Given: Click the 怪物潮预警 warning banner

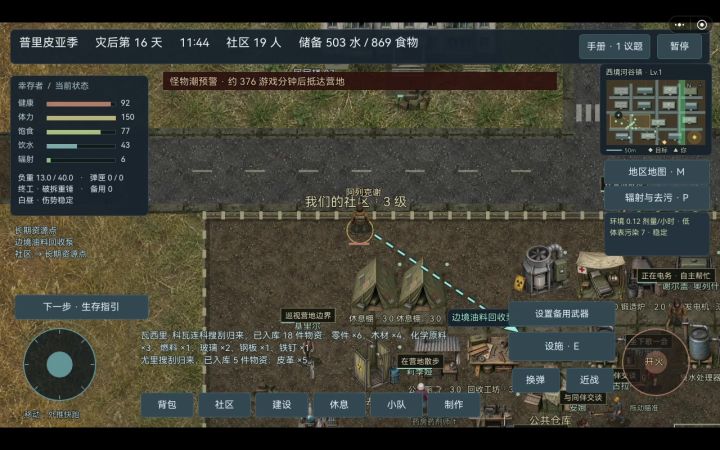Looking at the screenshot, I should [360, 81].
